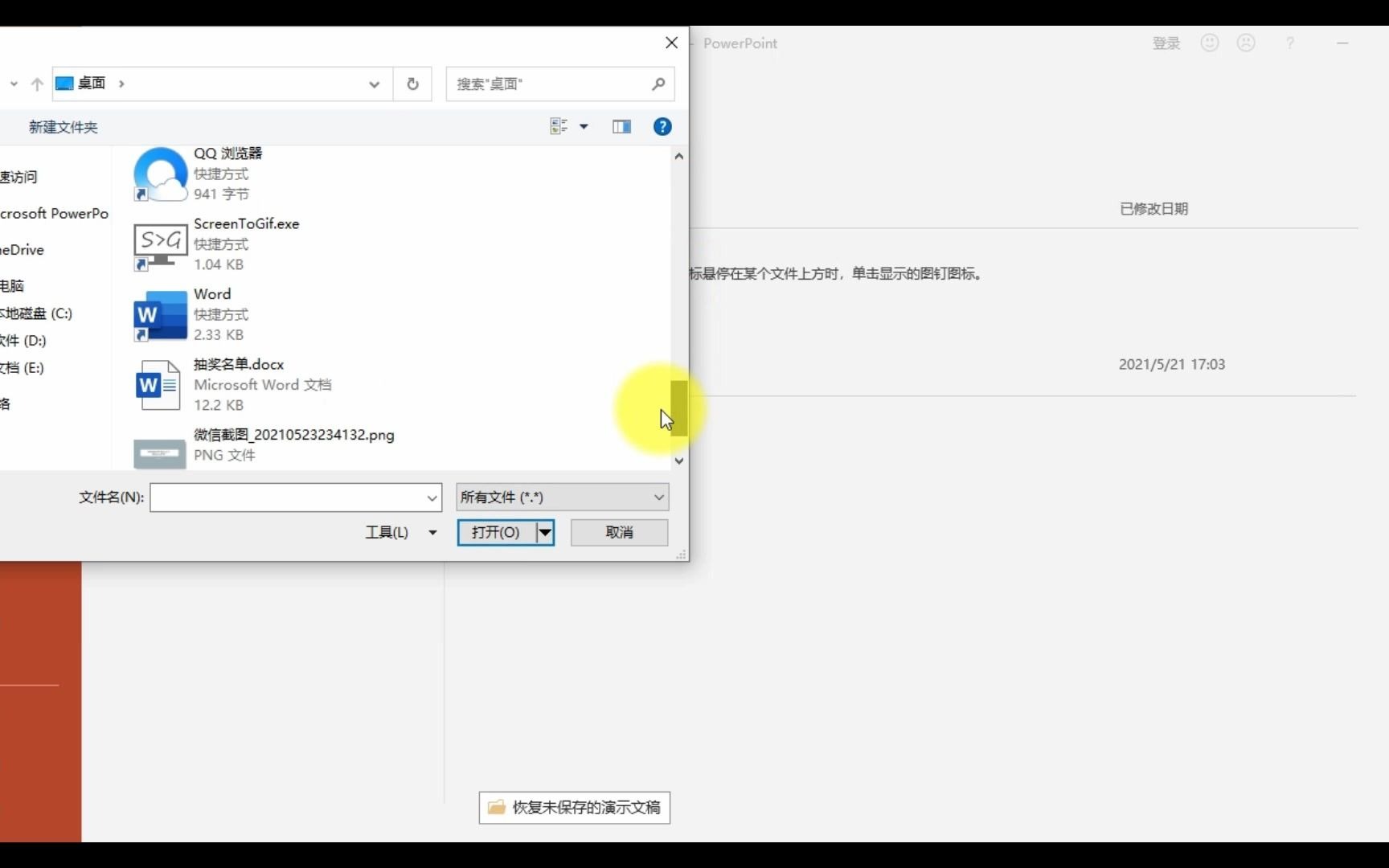Expand the address bar history dropdown

pyautogui.click(x=374, y=84)
